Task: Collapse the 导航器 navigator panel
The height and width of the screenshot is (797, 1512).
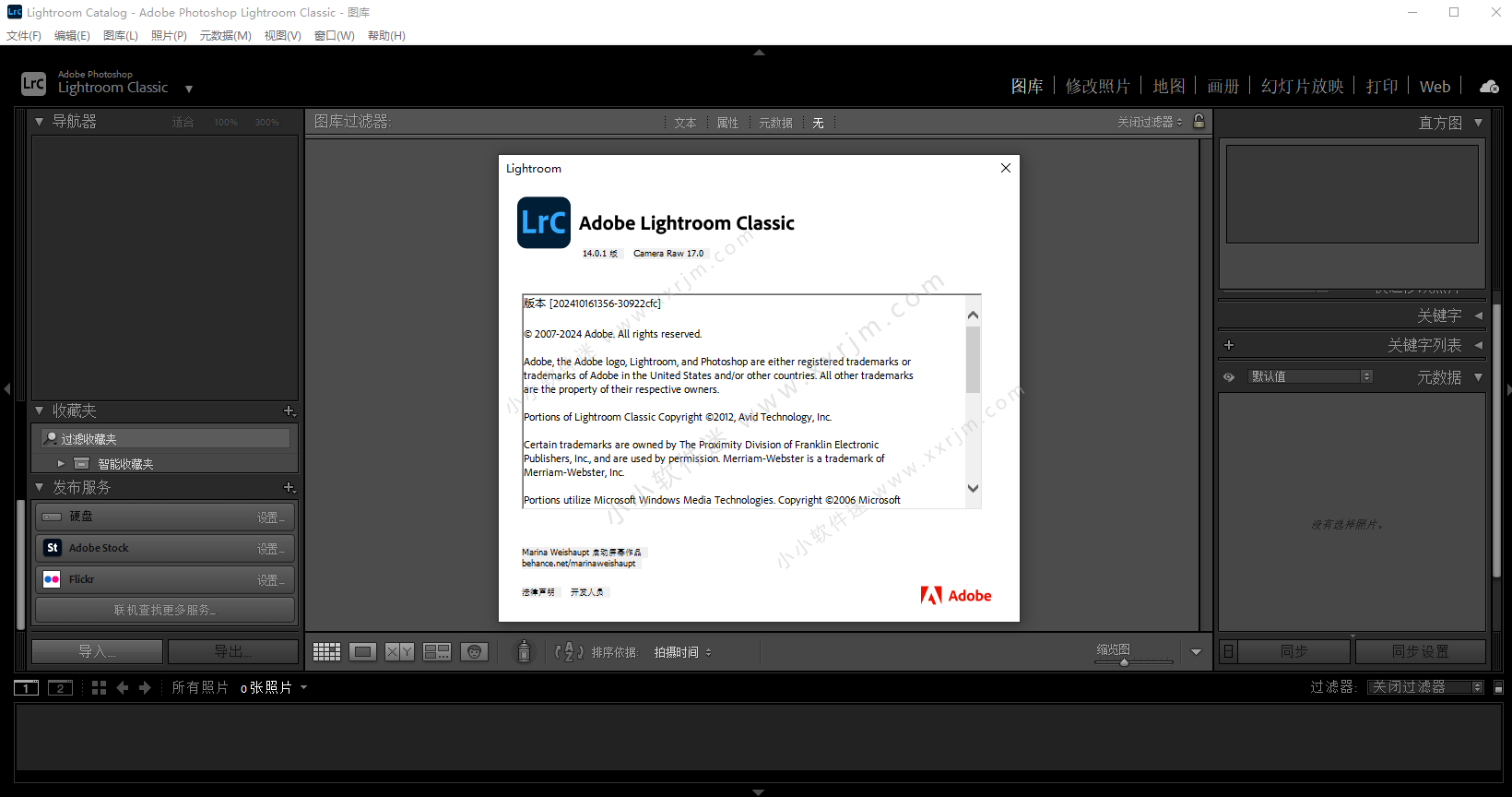Action: point(40,122)
